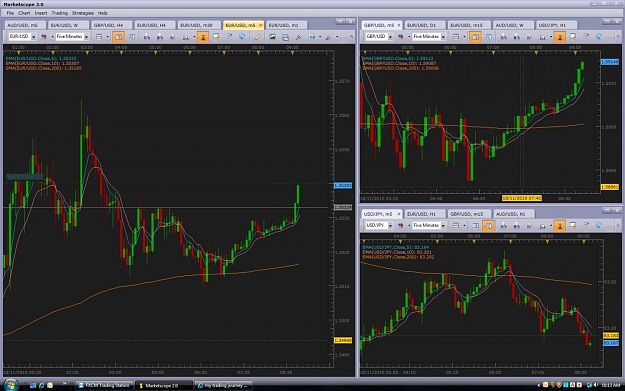The width and height of the screenshot is (625, 391).
Task: Click the window icon after the picture icon, EUR/USD
Action: coord(285,37)
